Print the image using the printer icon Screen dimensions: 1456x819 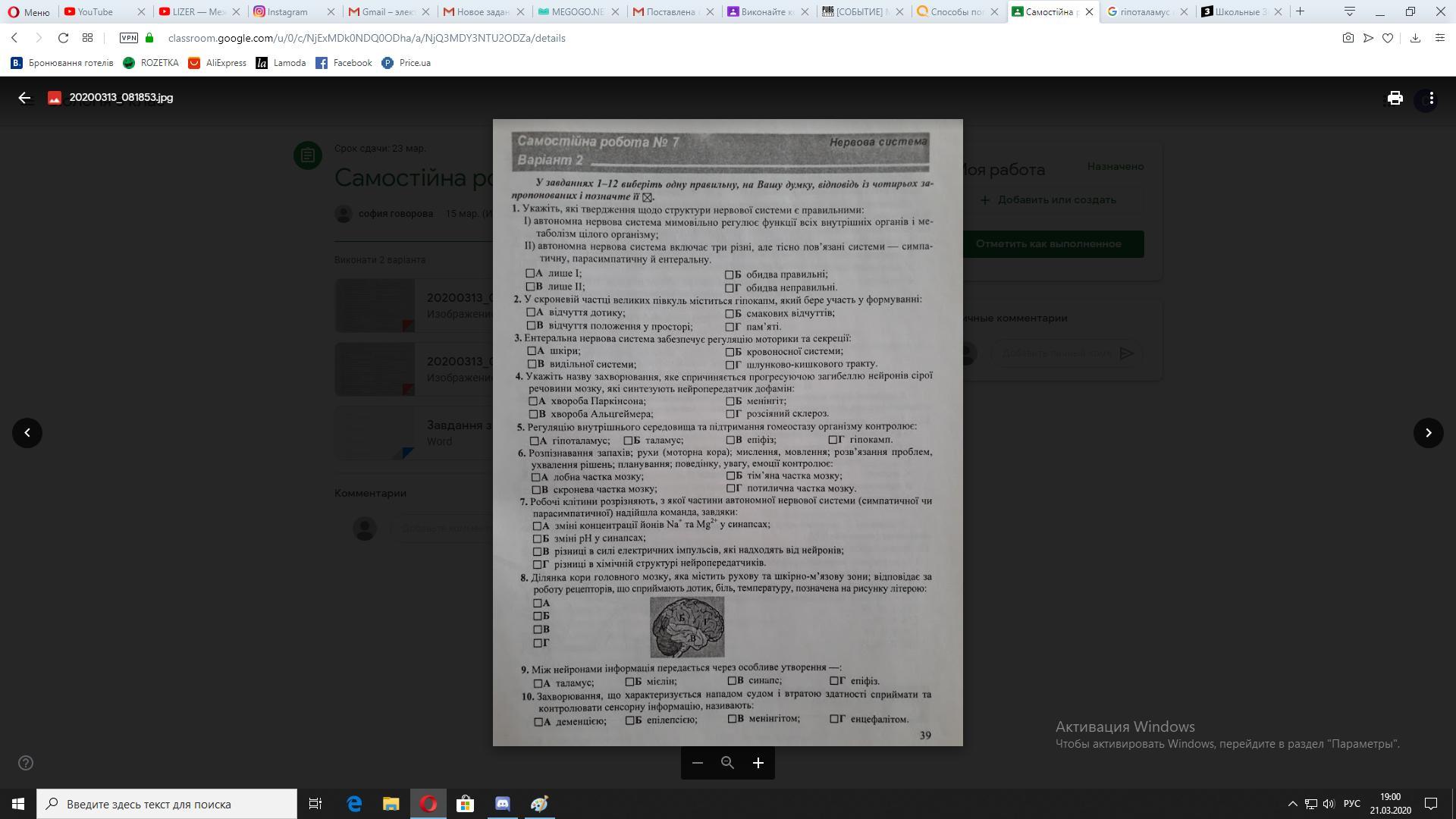click(x=1395, y=98)
